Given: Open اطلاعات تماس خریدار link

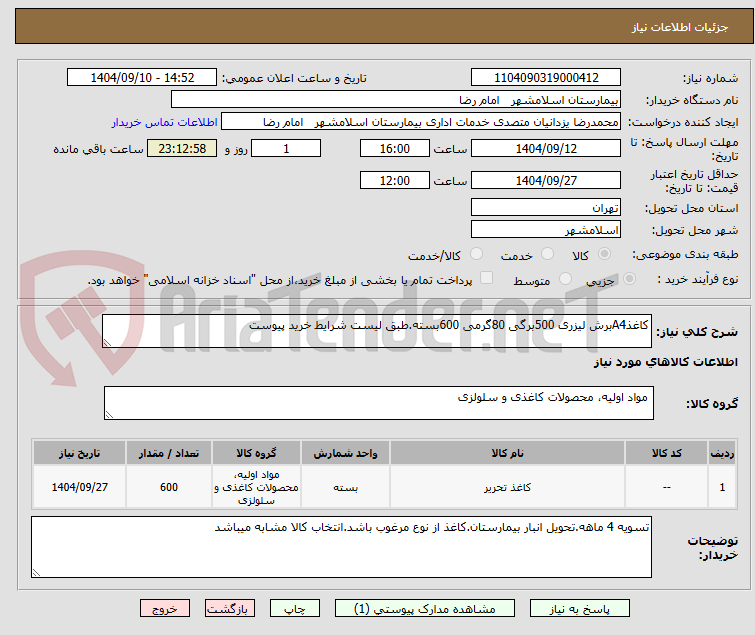Looking at the screenshot, I should point(165,122).
